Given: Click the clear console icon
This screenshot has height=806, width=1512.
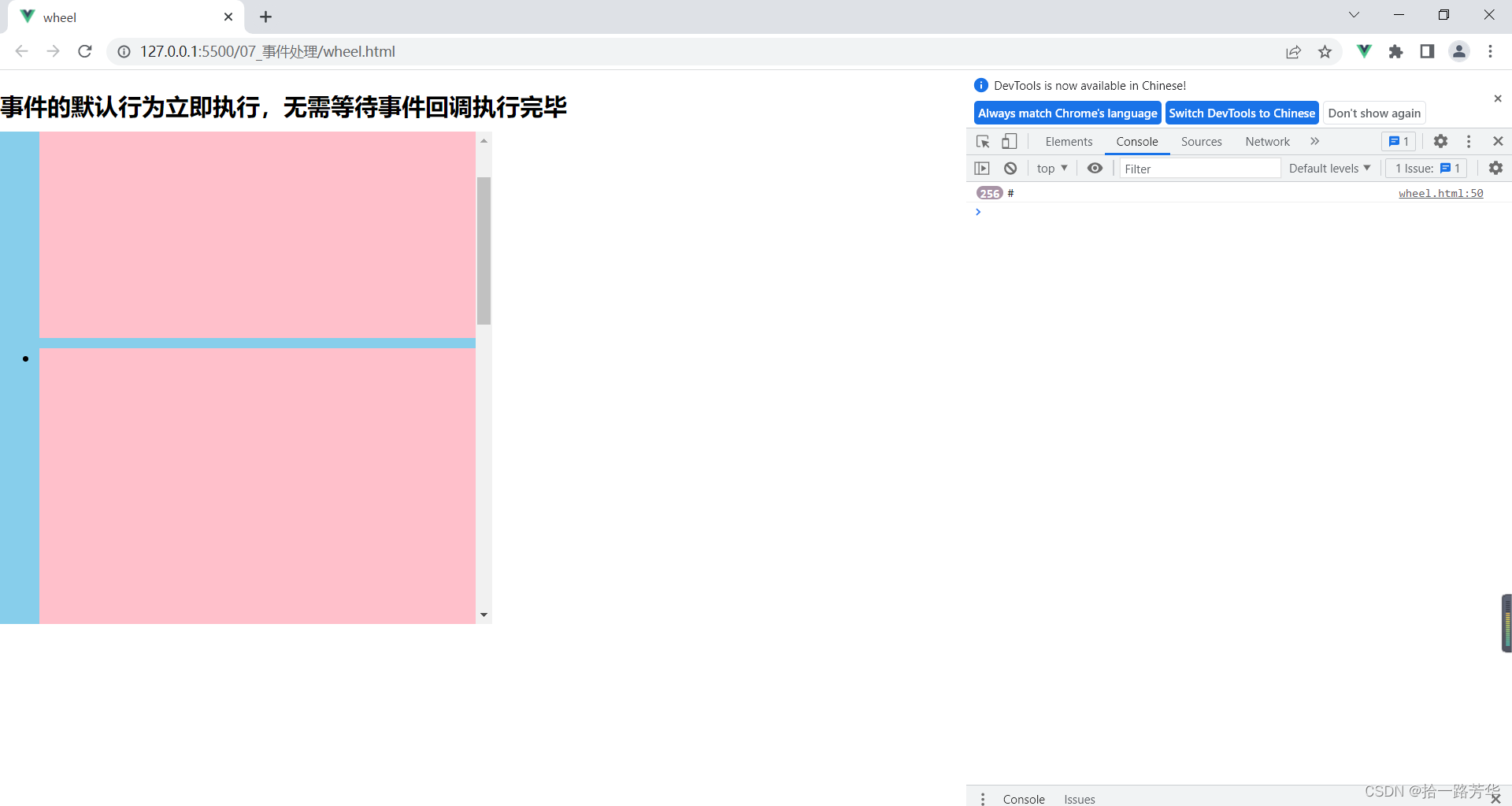Looking at the screenshot, I should [x=1010, y=168].
